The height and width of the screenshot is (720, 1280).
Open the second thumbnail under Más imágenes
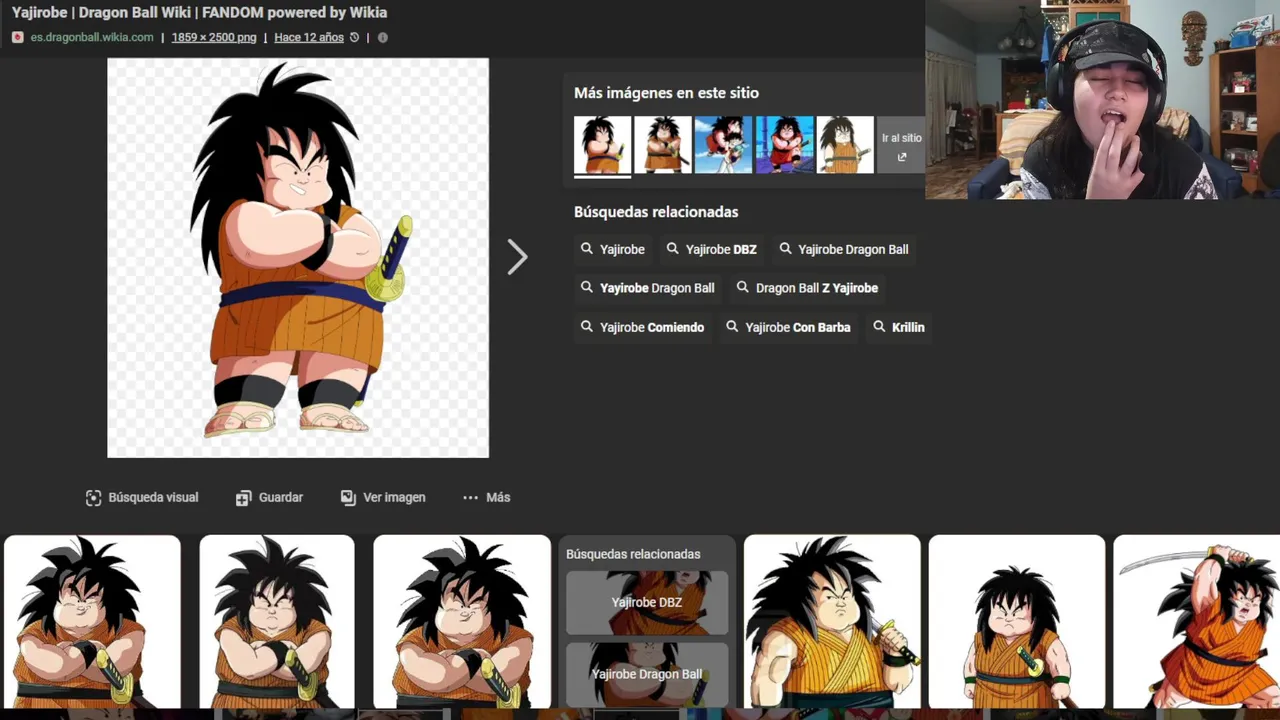663,145
